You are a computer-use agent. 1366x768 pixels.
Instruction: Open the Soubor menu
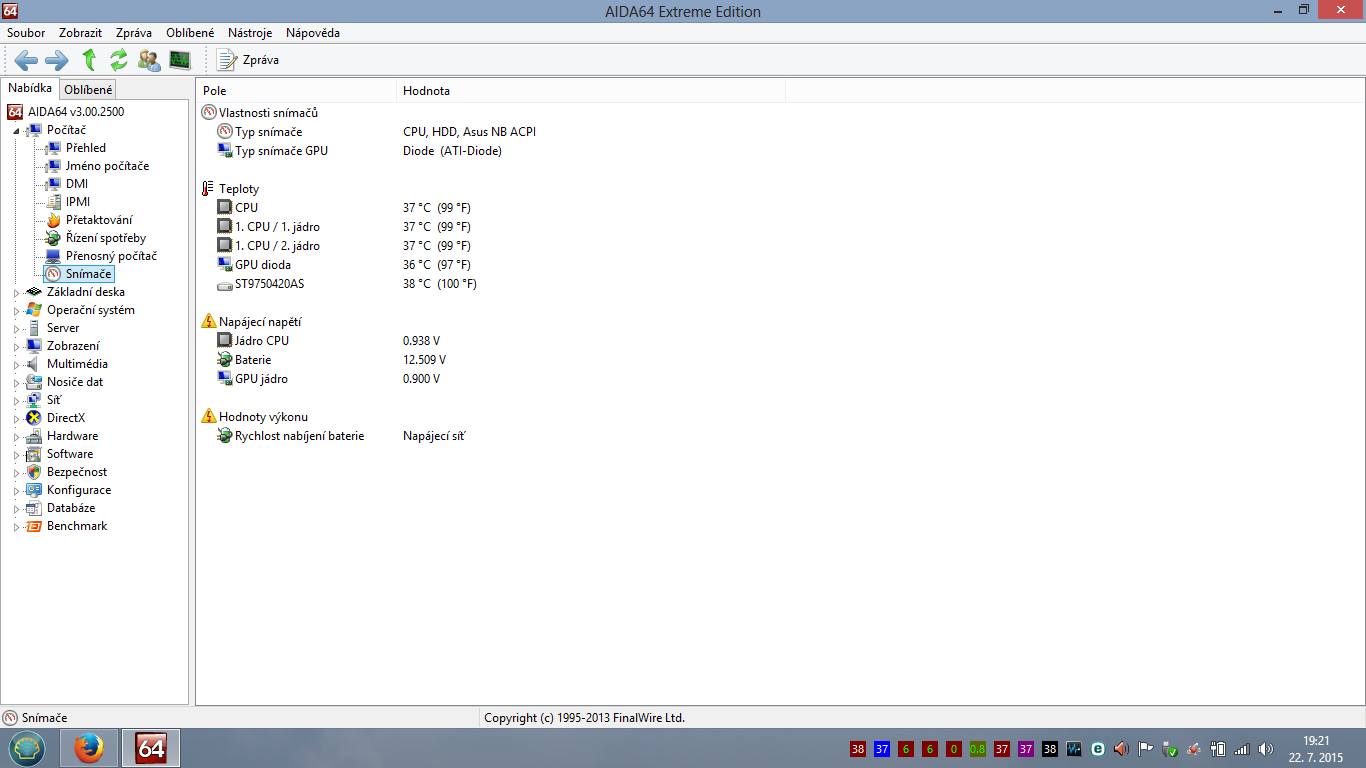point(26,33)
